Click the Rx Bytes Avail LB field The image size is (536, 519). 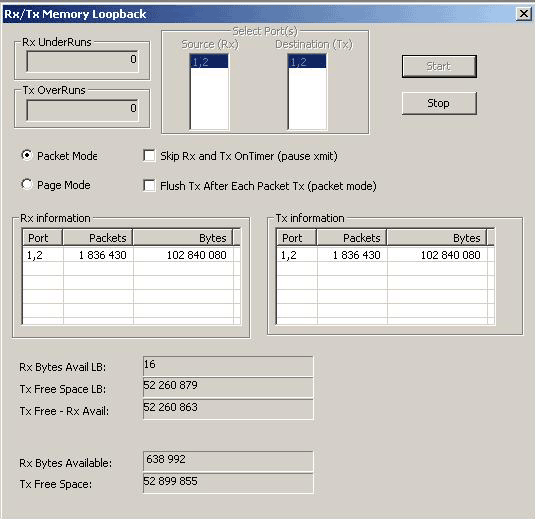[x=228, y=366]
